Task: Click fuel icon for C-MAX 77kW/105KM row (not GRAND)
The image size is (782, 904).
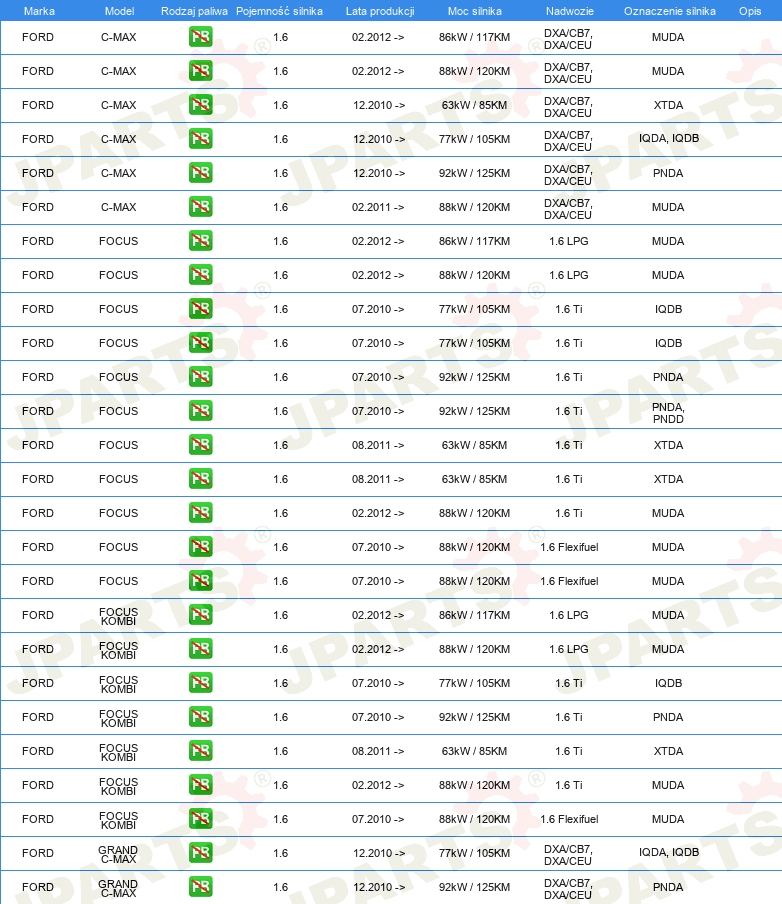Action: pyautogui.click(x=201, y=139)
